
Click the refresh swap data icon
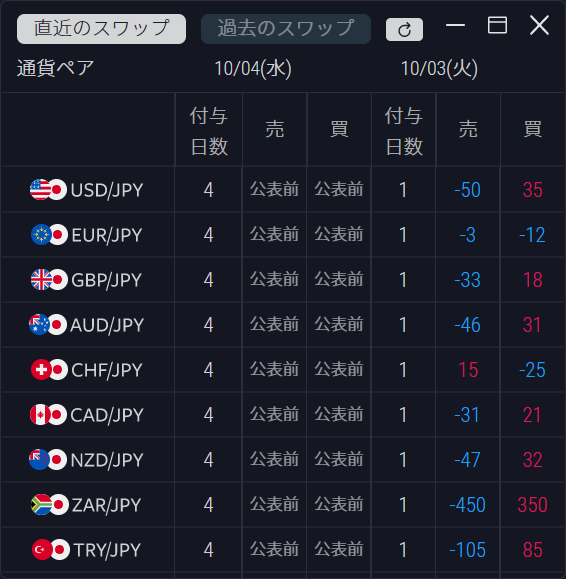pyautogui.click(x=404, y=30)
